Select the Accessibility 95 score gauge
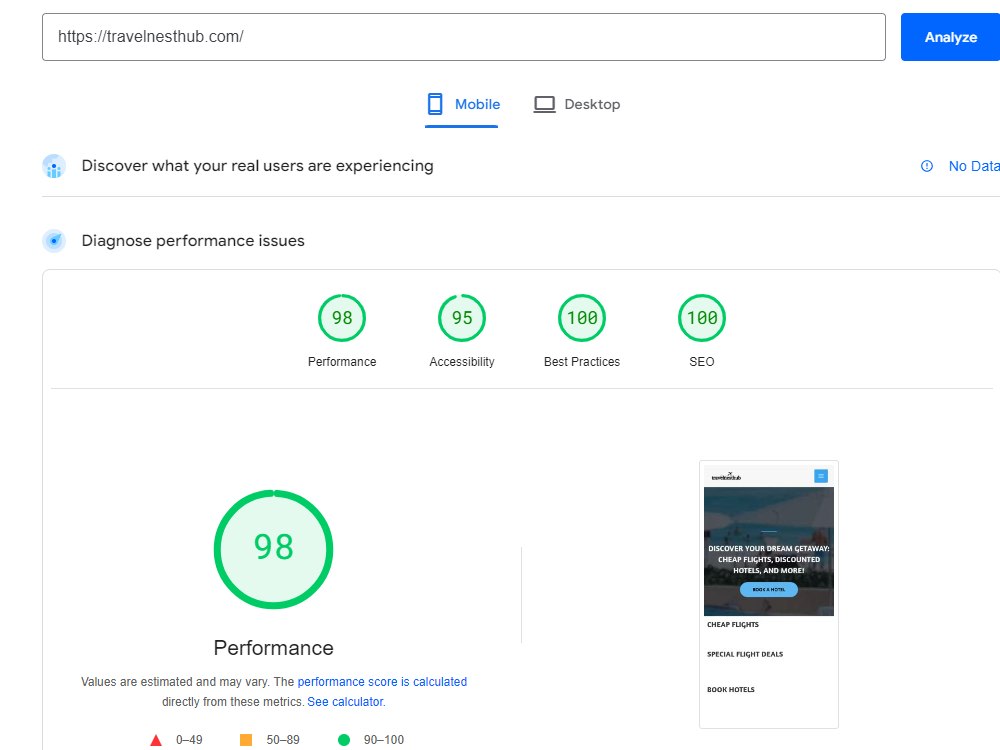The width and height of the screenshot is (1000, 750). [462, 318]
